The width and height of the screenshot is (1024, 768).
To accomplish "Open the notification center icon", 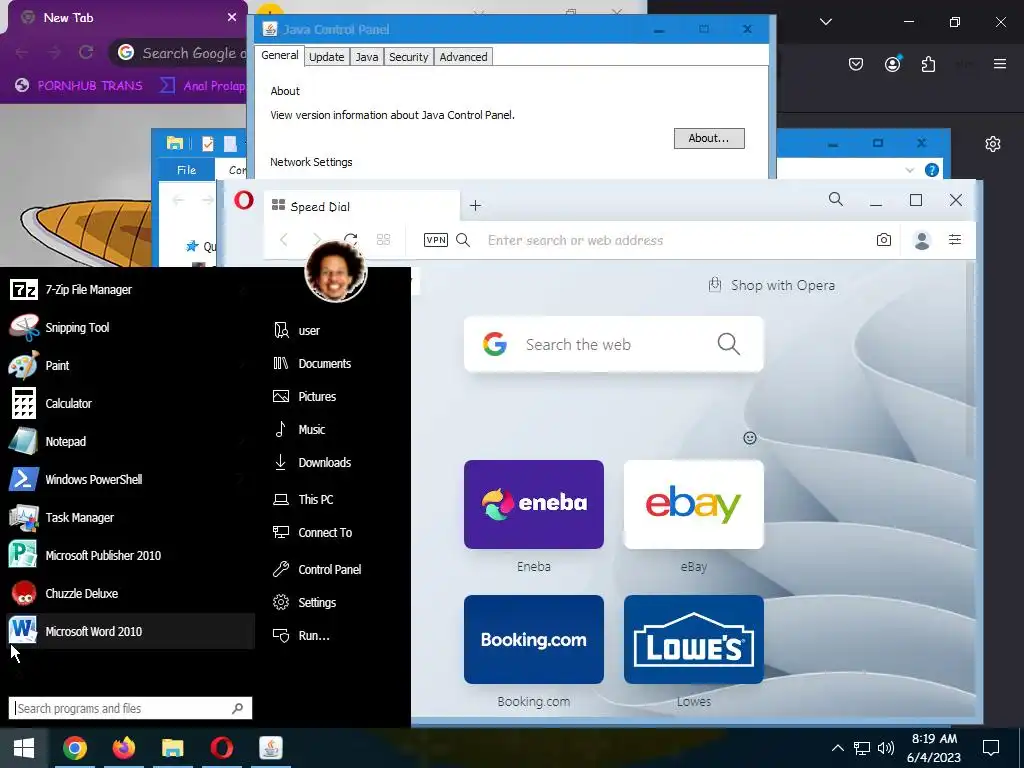I will tap(991, 748).
